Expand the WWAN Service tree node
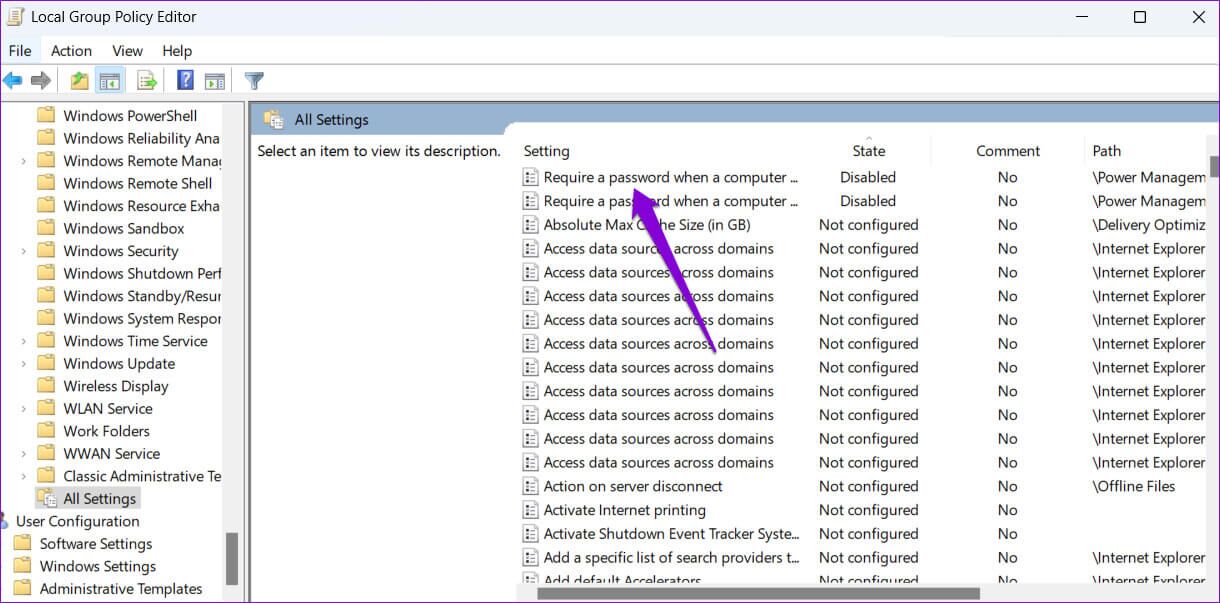The image size is (1220, 603). click(x=23, y=454)
